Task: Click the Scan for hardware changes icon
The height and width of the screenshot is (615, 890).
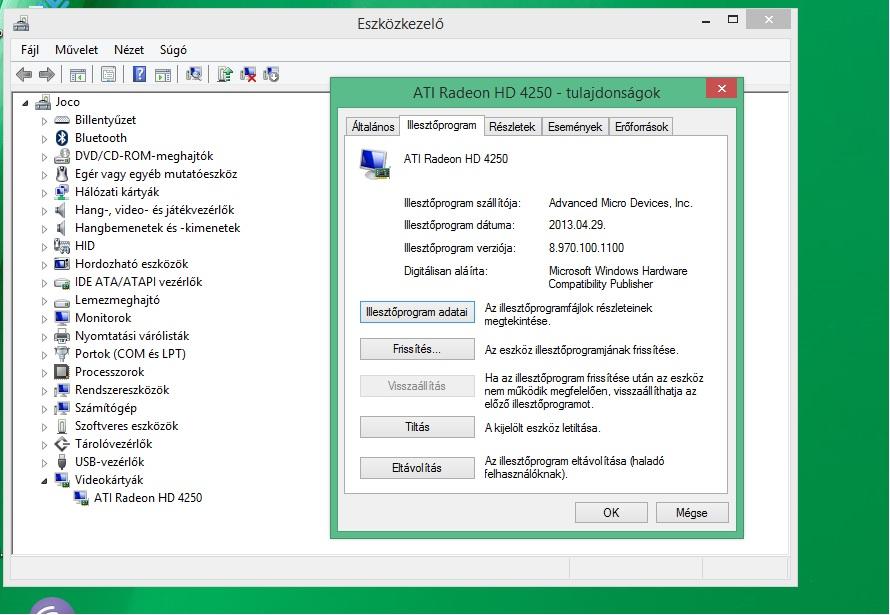Action: pyautogui.click(x=194, y=74)
